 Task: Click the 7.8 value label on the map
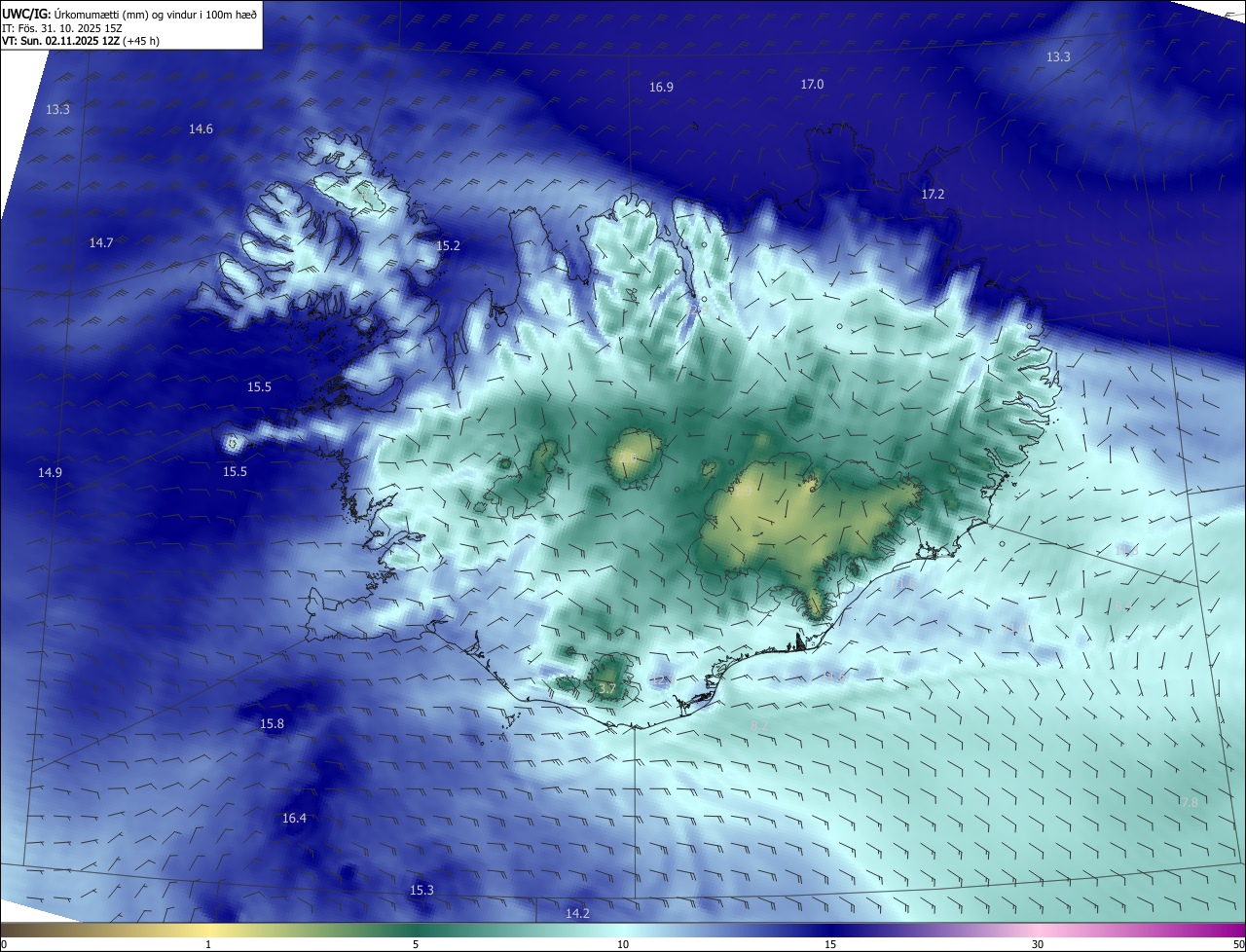click(1188, 802)
